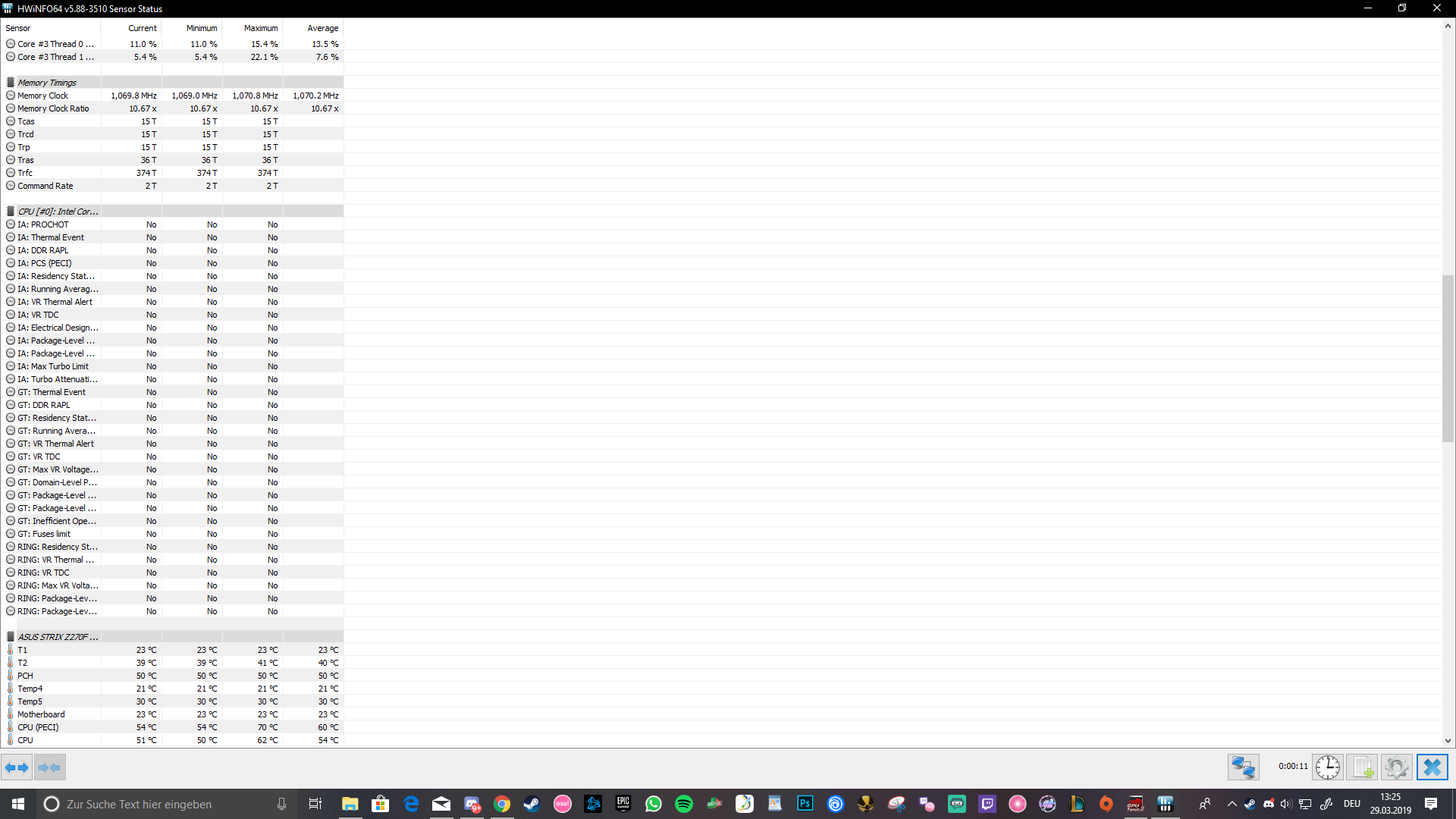Collapse the CPU [#0] Intel Core group
Viewport: 1456px width, 819px height.
pos(58,212)
